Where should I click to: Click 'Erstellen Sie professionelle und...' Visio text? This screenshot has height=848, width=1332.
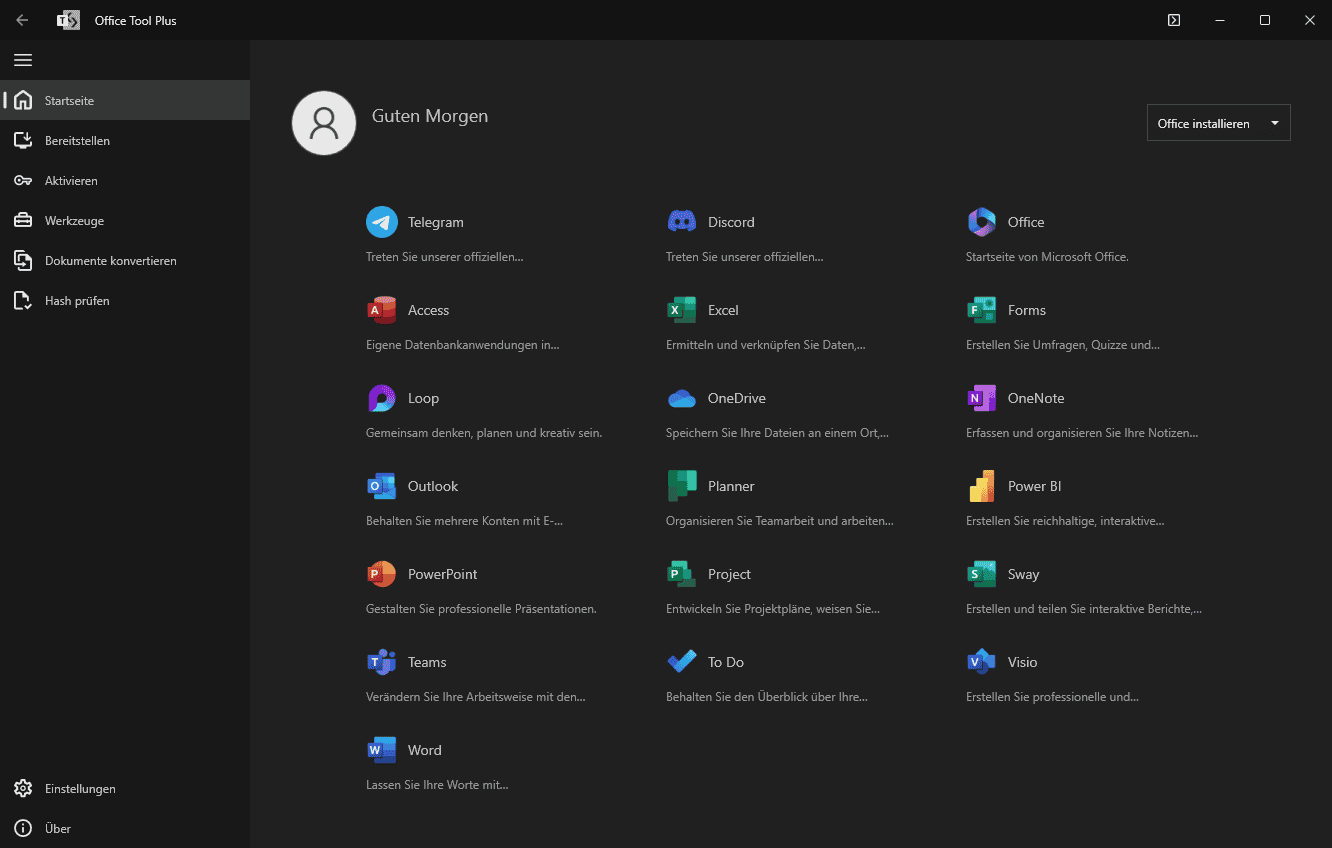[1052, 697]
